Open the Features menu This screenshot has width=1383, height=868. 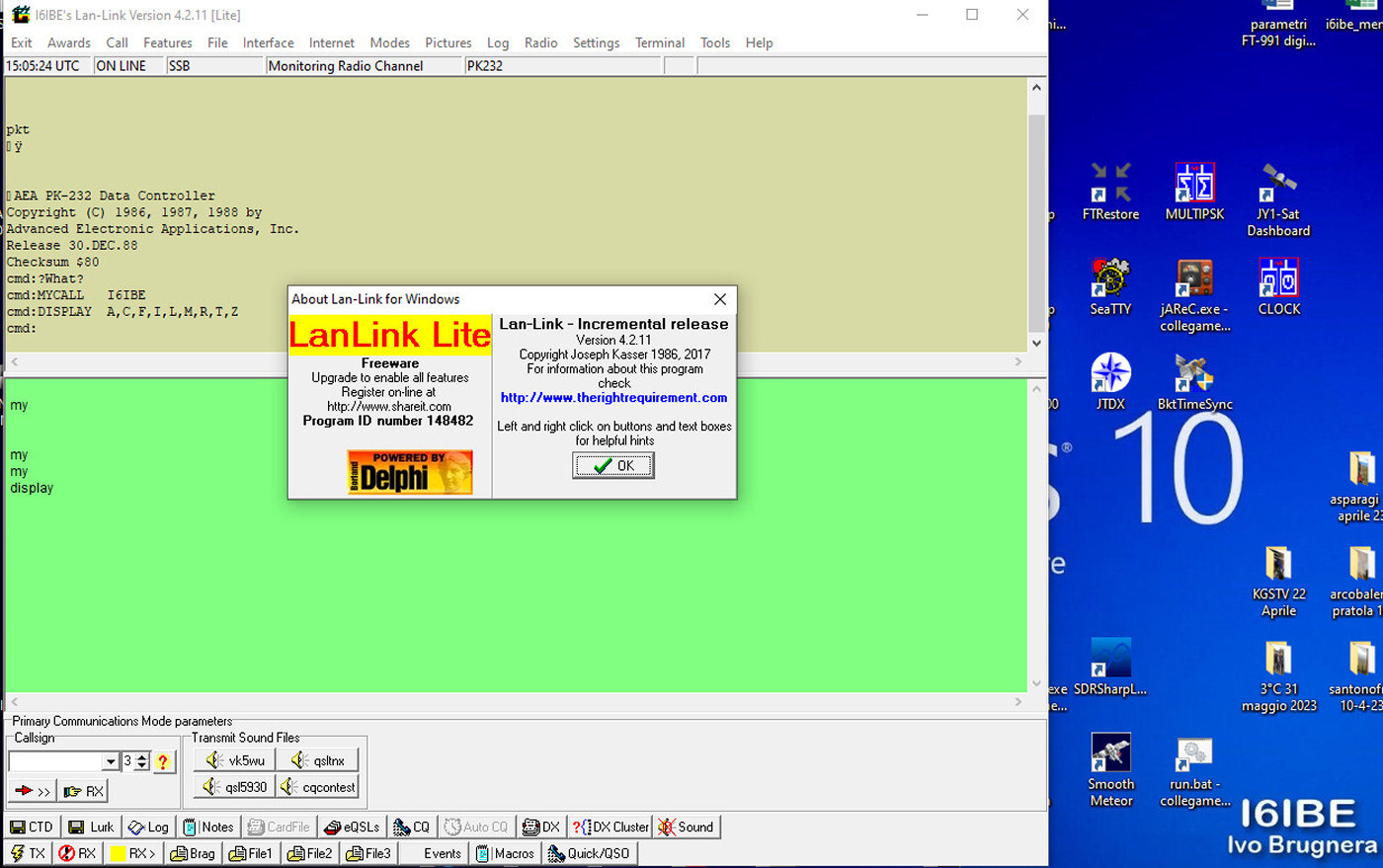(168, 42)
